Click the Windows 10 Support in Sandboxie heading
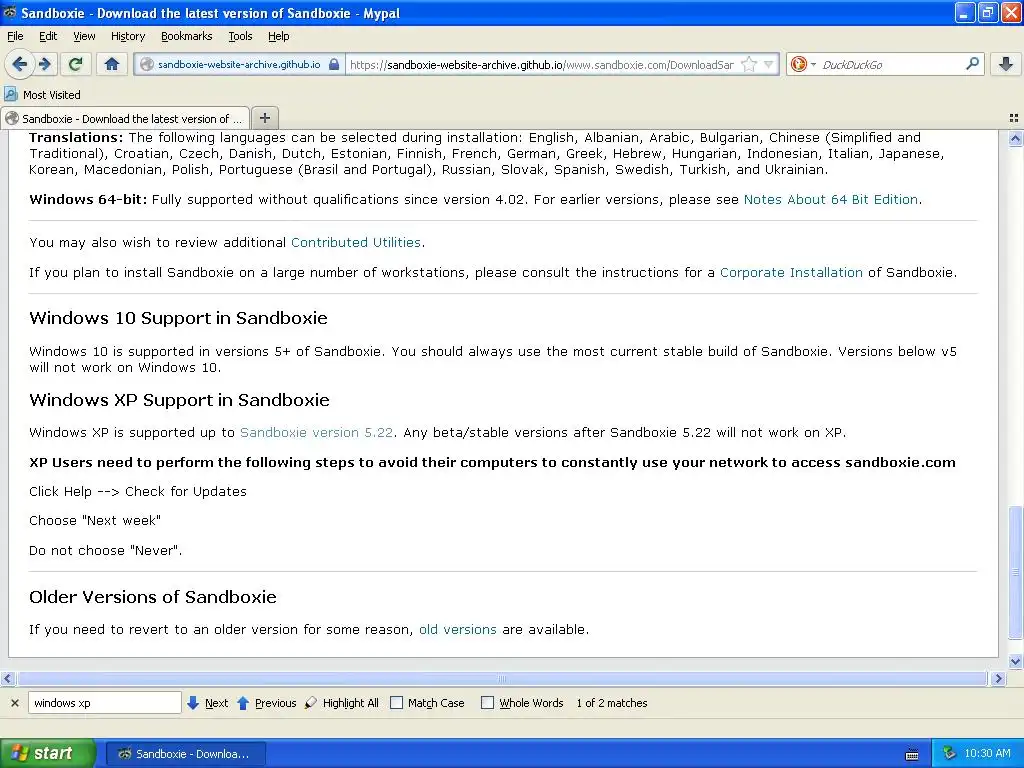1024x768 pixels. click(x=178, y=318)
